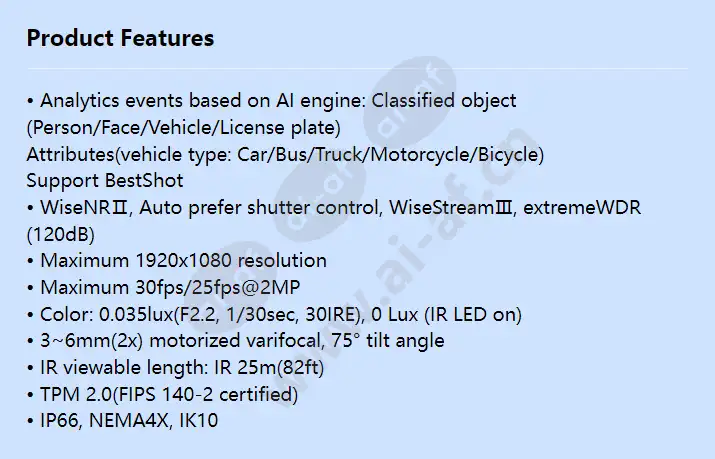Click the Product Features heading
Image resolution: width=715 pixels, height=459 pixels.
(x=120, y=38)
